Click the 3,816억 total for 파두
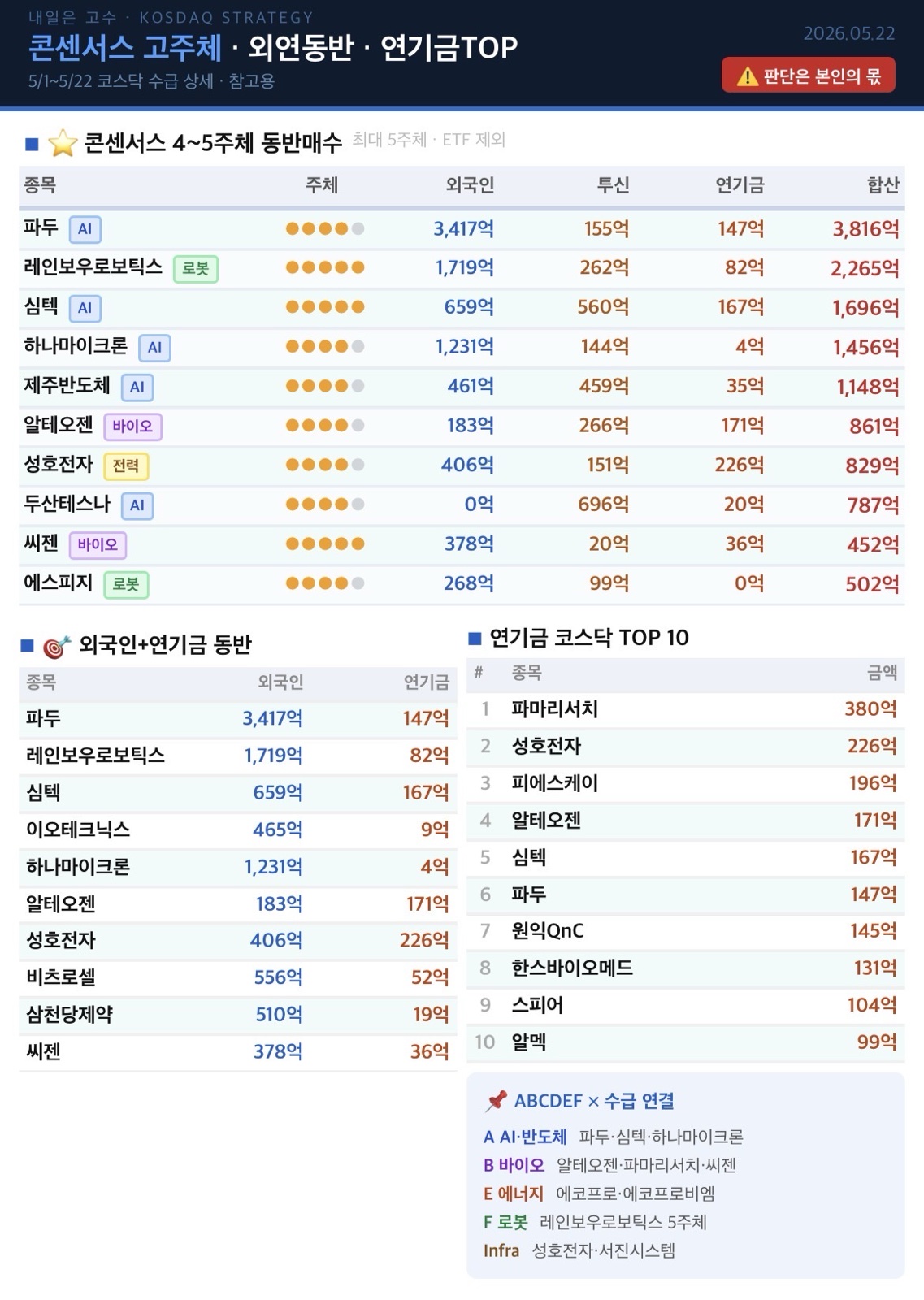The image size is (924, 1300). (865, 229)
